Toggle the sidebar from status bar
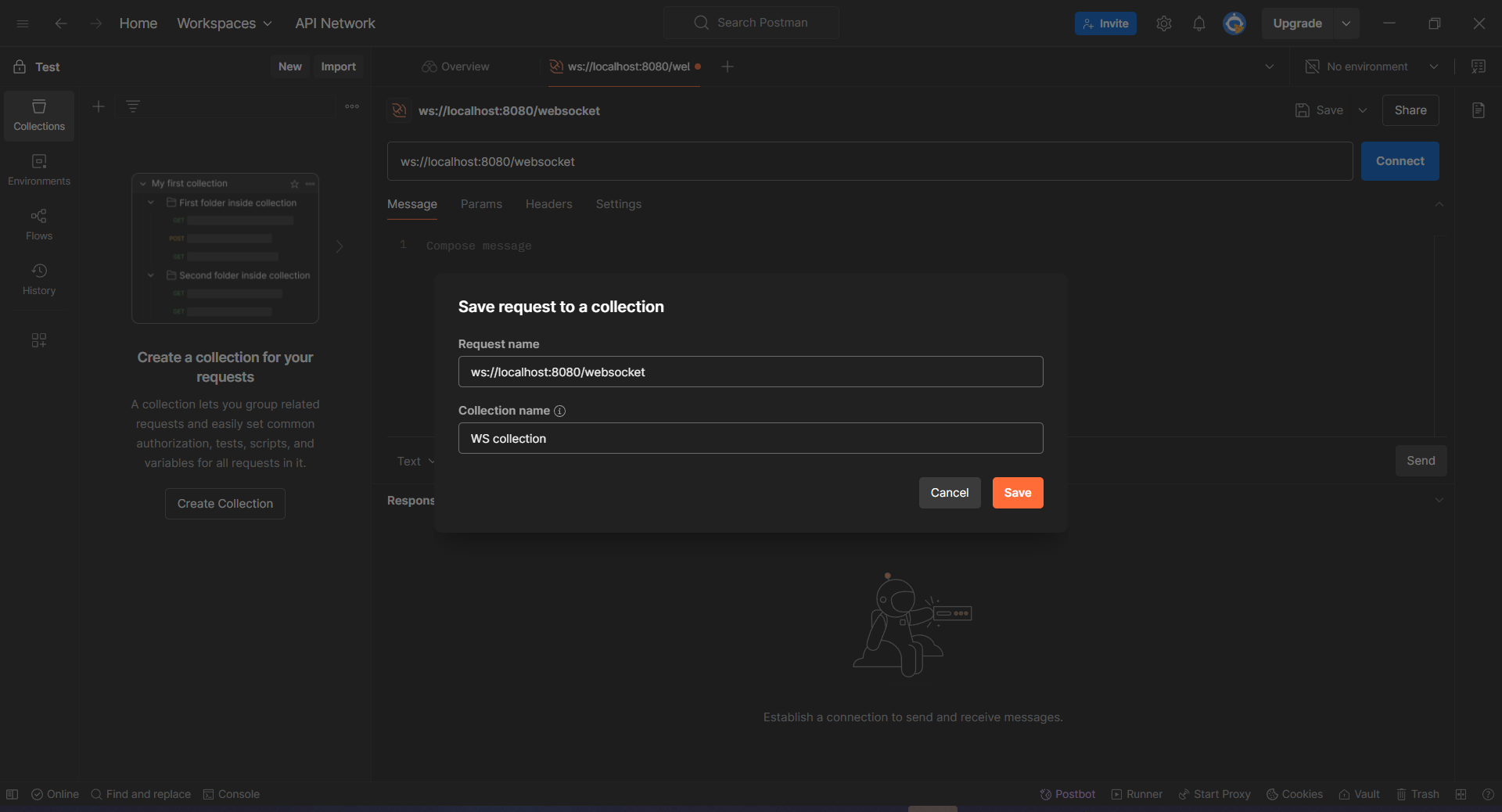The height and width of the screenshot is (812, 1502). coord(13,794)
